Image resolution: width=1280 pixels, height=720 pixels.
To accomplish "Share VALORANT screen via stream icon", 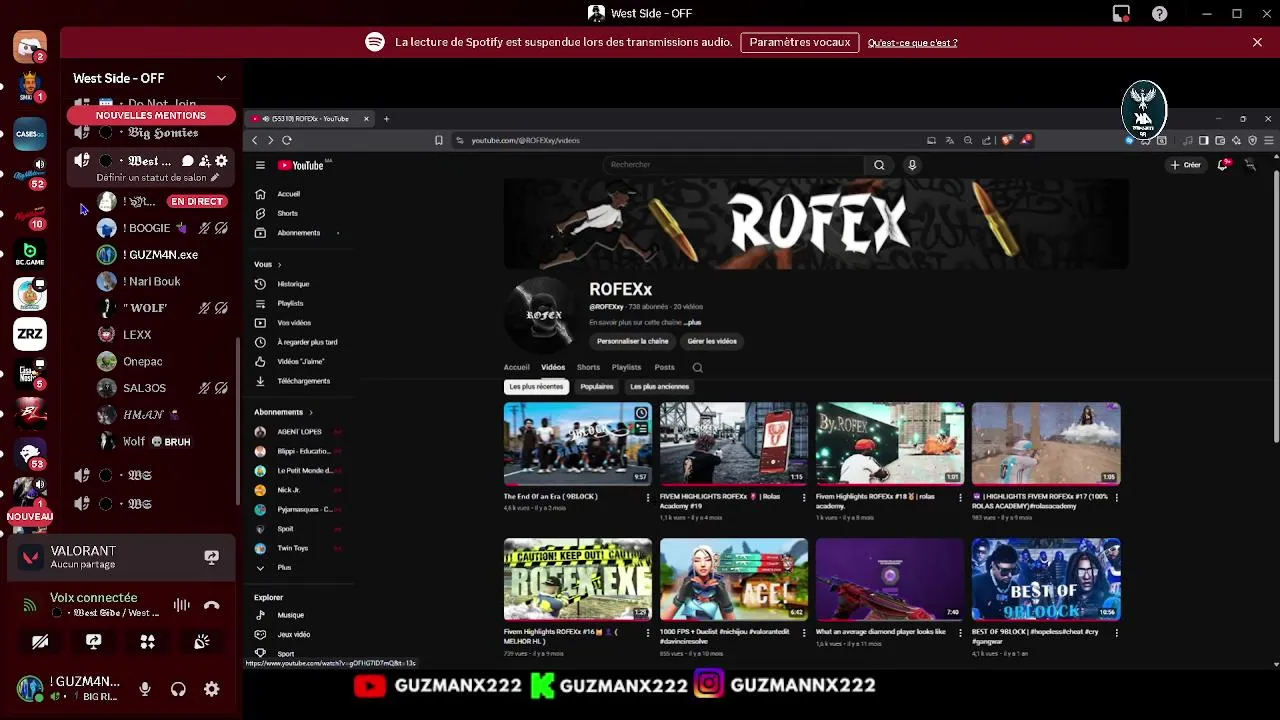I will (x=211, y=557).
